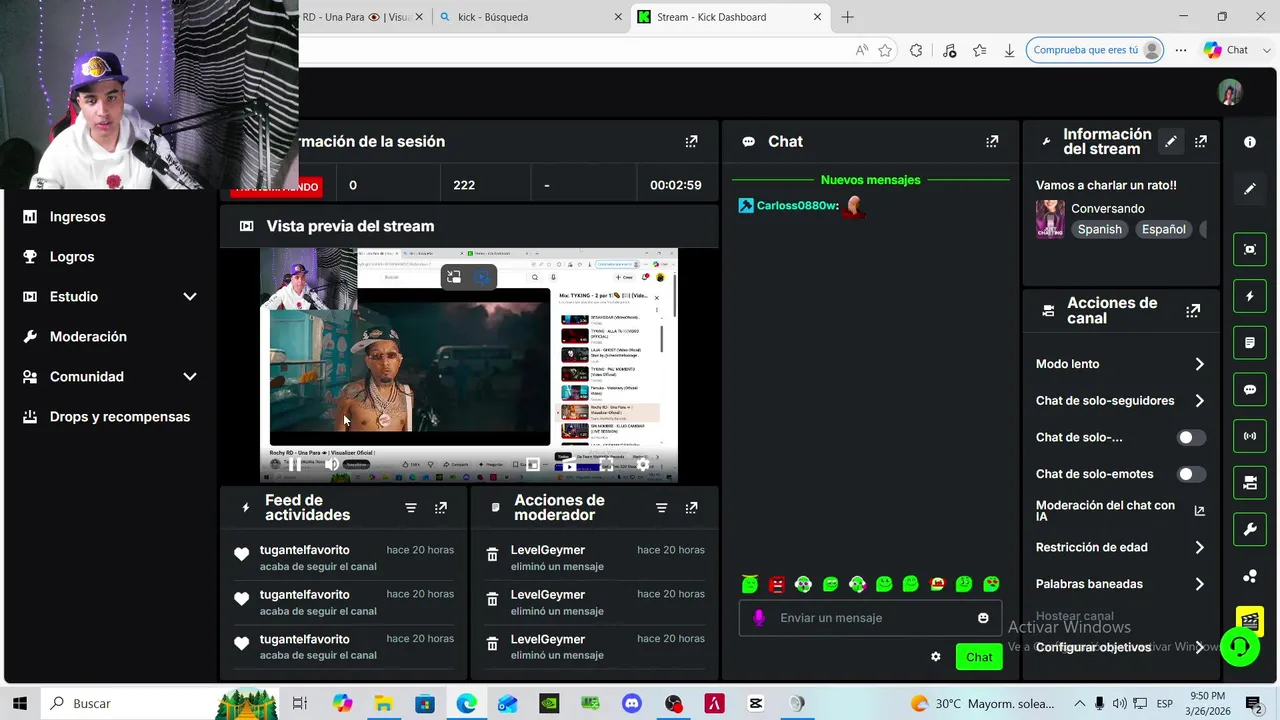The height and width of the screenshot is (720, 1280).
Task: Open Carloss0880w's profile in chat
Action: click(x=797, y=206)
